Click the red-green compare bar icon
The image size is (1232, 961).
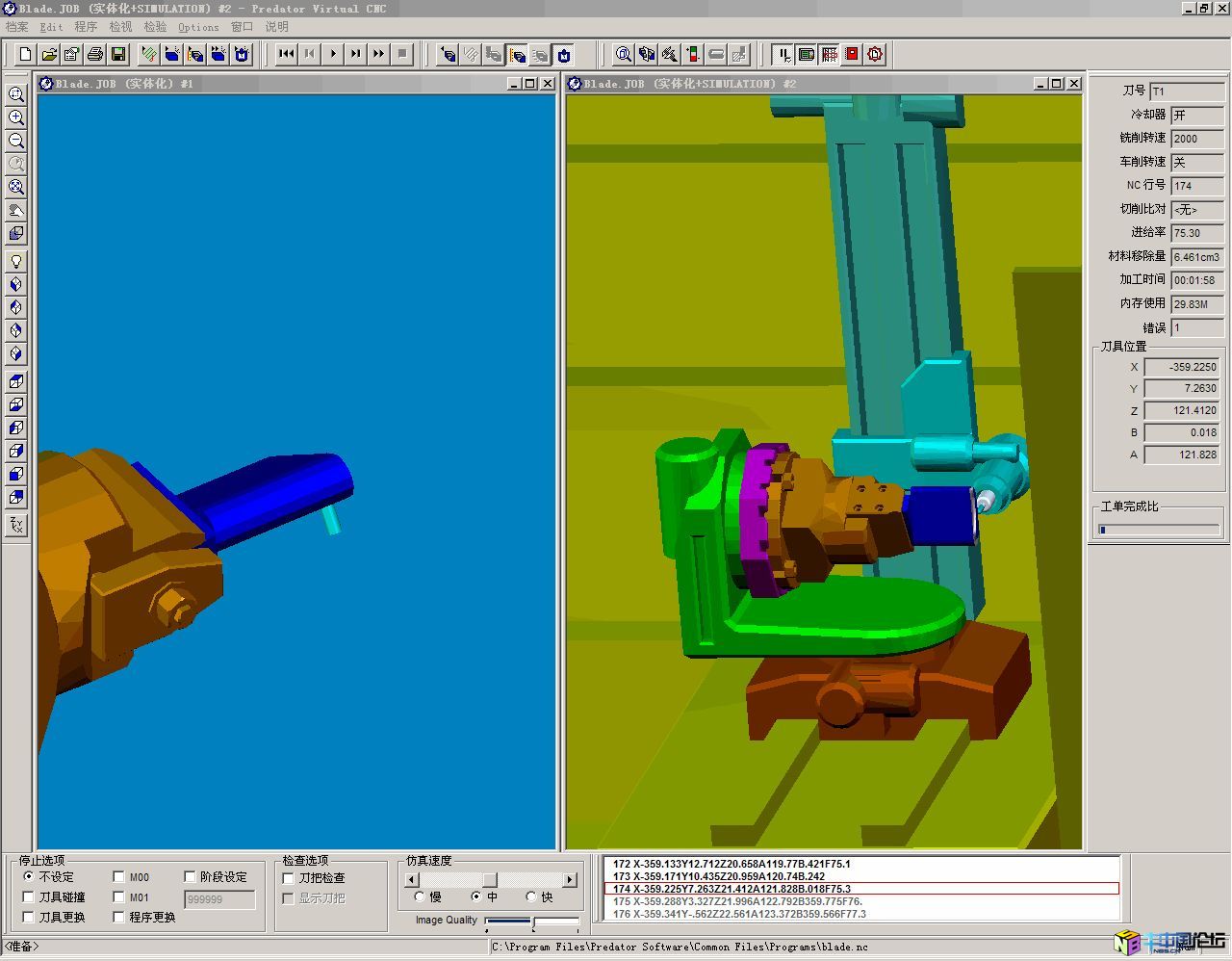[x=693, y=54]
